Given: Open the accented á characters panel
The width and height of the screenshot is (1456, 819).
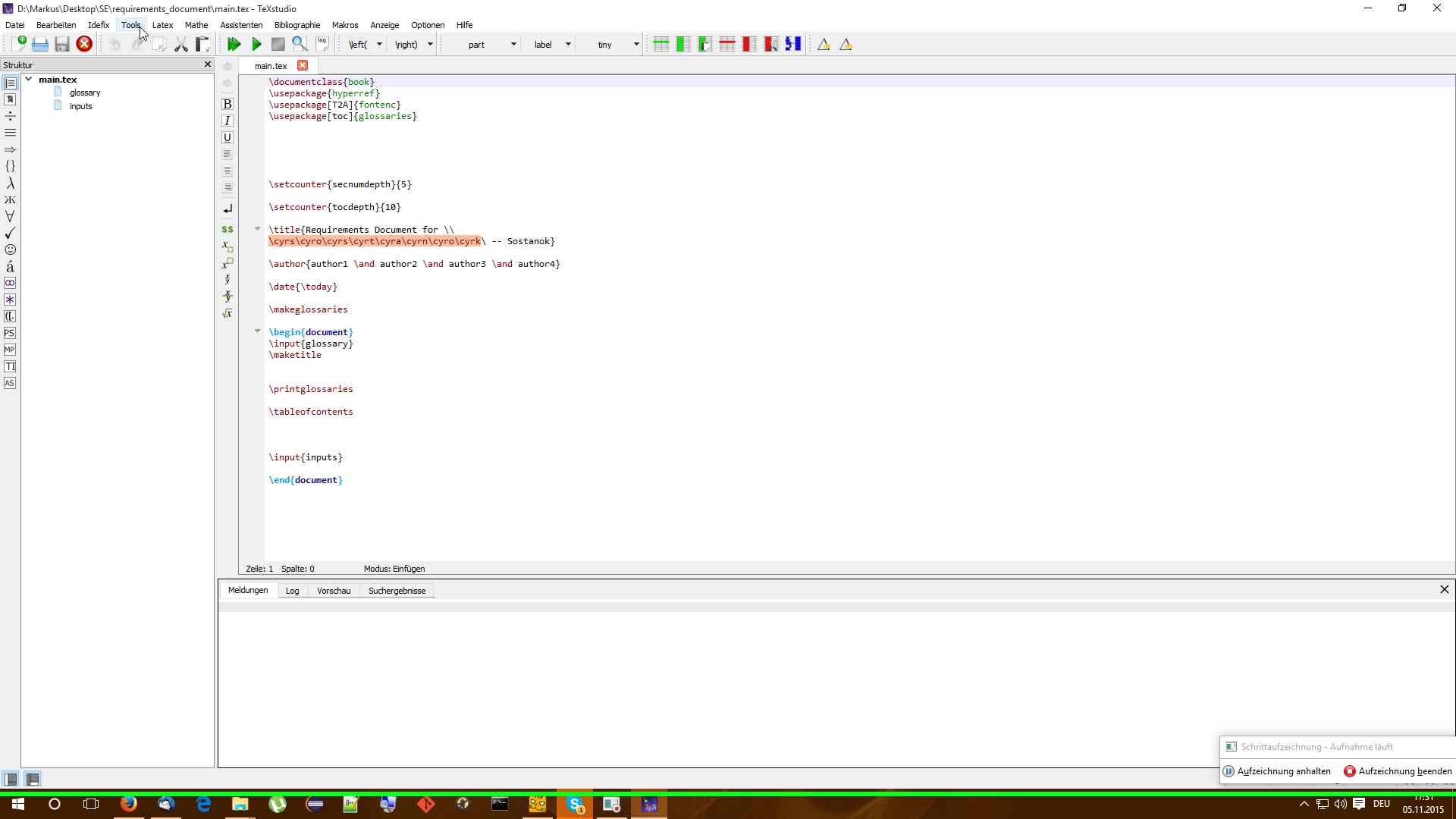Looking at the screenshot, I should click(x=10, y=266).
